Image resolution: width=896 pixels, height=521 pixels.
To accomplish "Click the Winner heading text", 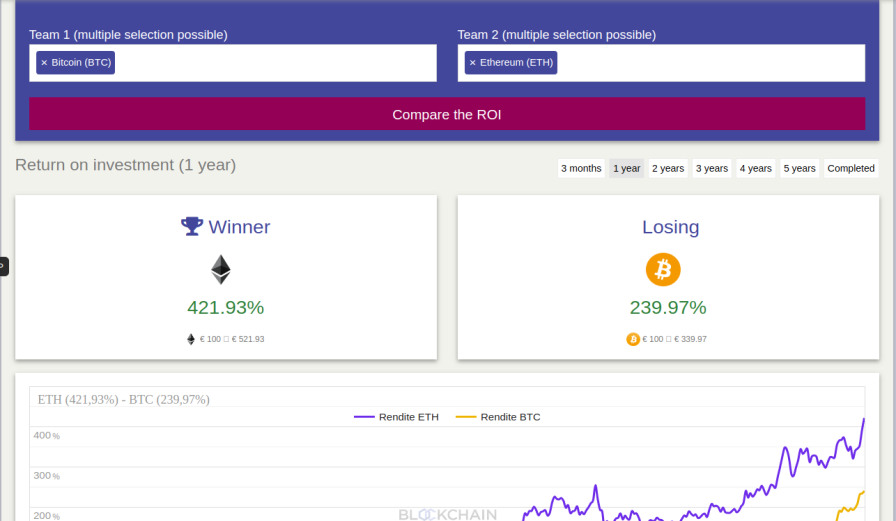I will 239,227.
